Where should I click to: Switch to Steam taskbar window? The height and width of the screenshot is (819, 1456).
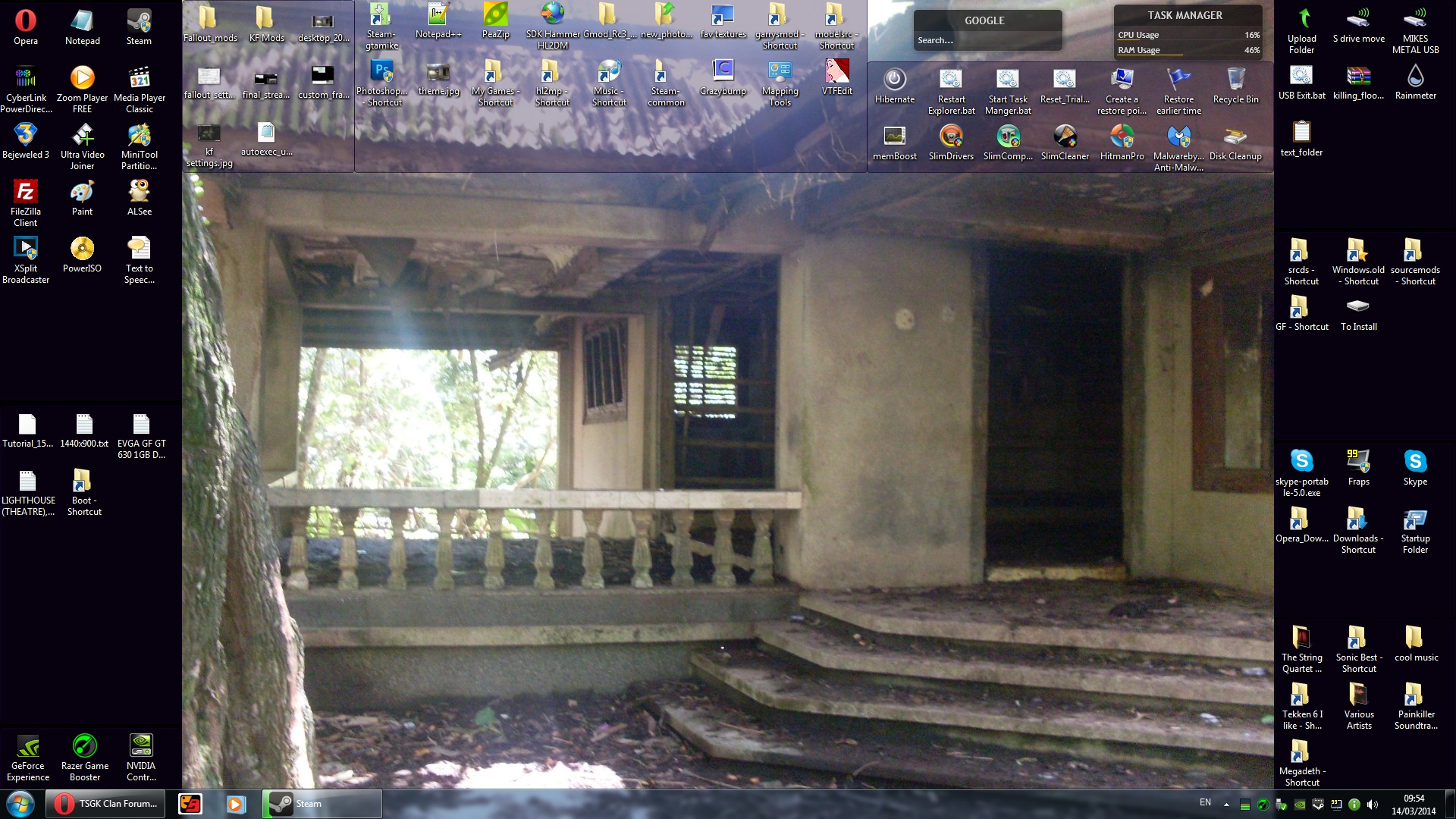322,804
